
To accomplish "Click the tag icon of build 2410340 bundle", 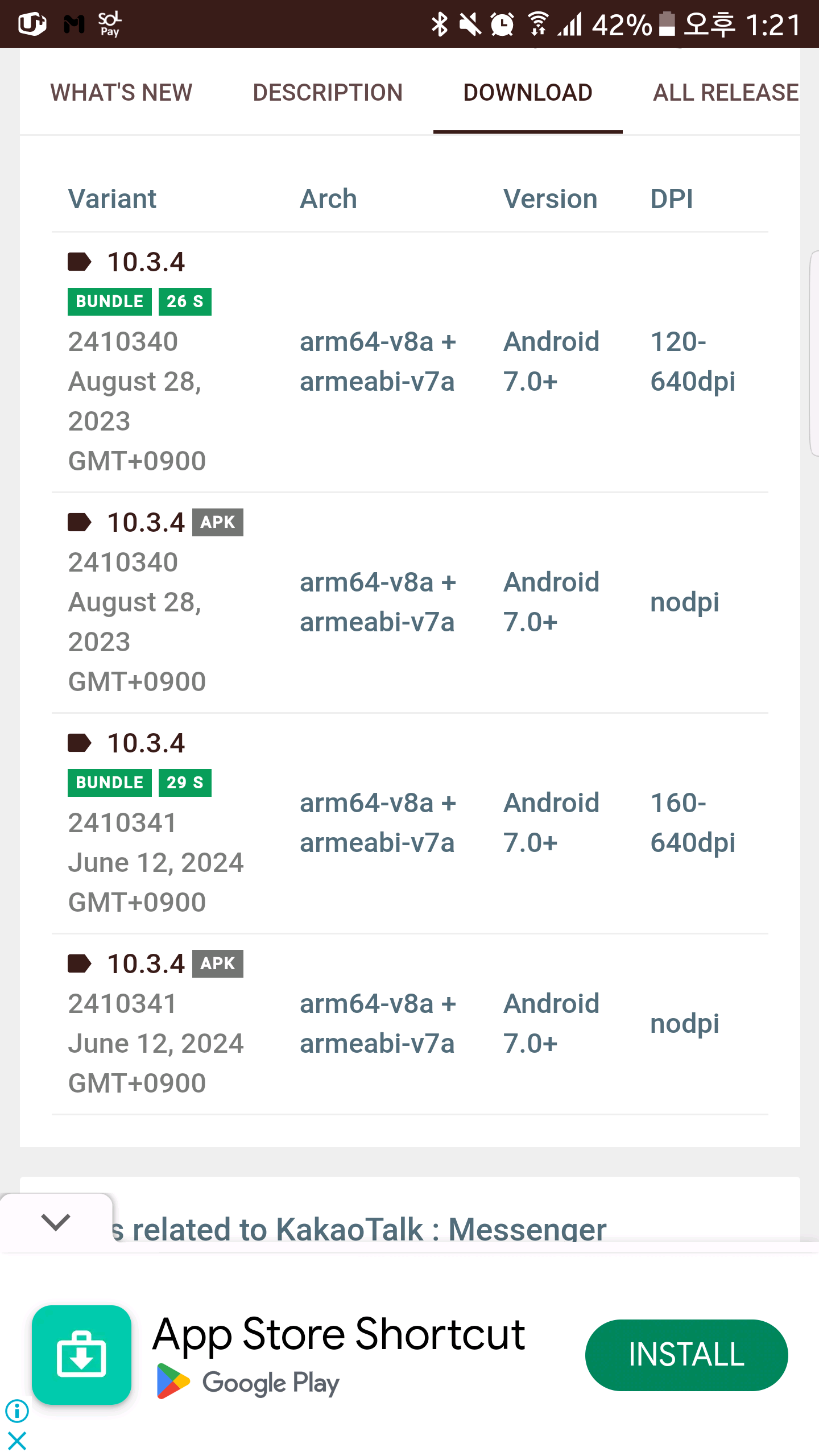I will click(79, 262).
